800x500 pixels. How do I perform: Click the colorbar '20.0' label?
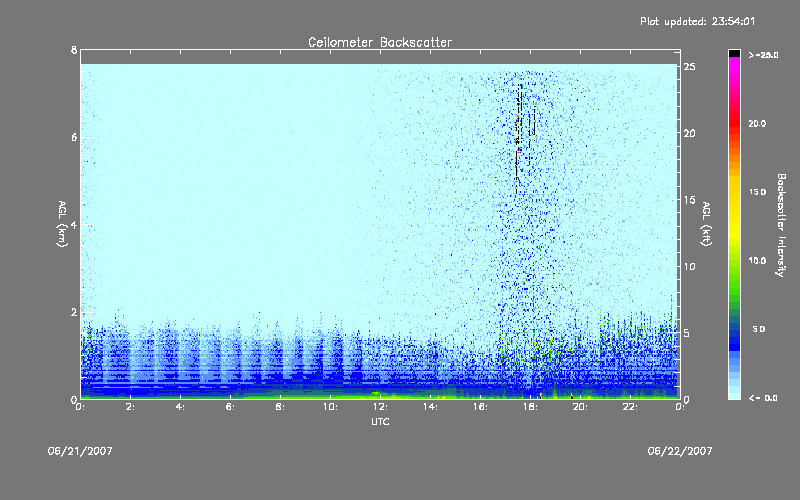[757, 123]
